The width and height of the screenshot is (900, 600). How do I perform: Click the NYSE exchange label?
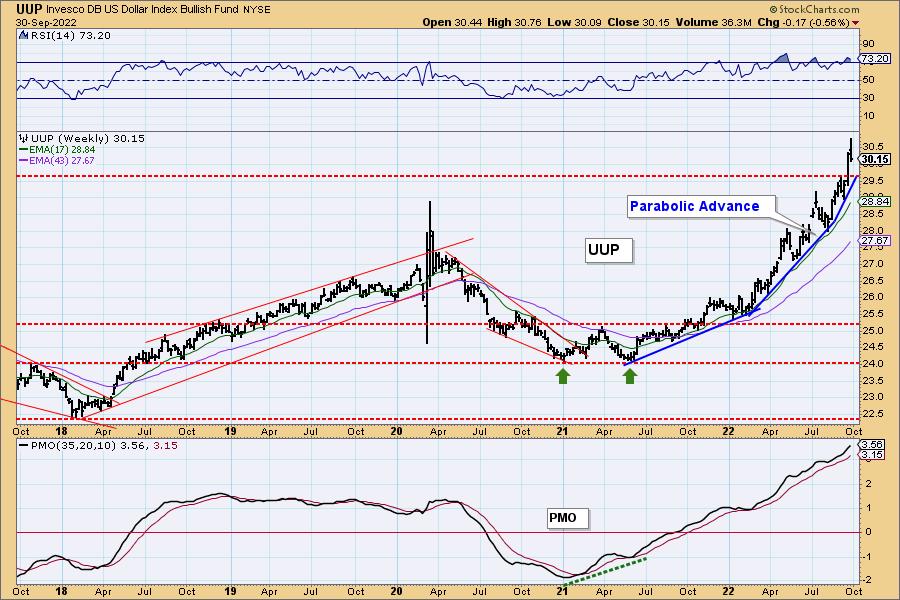coord(257,10)
